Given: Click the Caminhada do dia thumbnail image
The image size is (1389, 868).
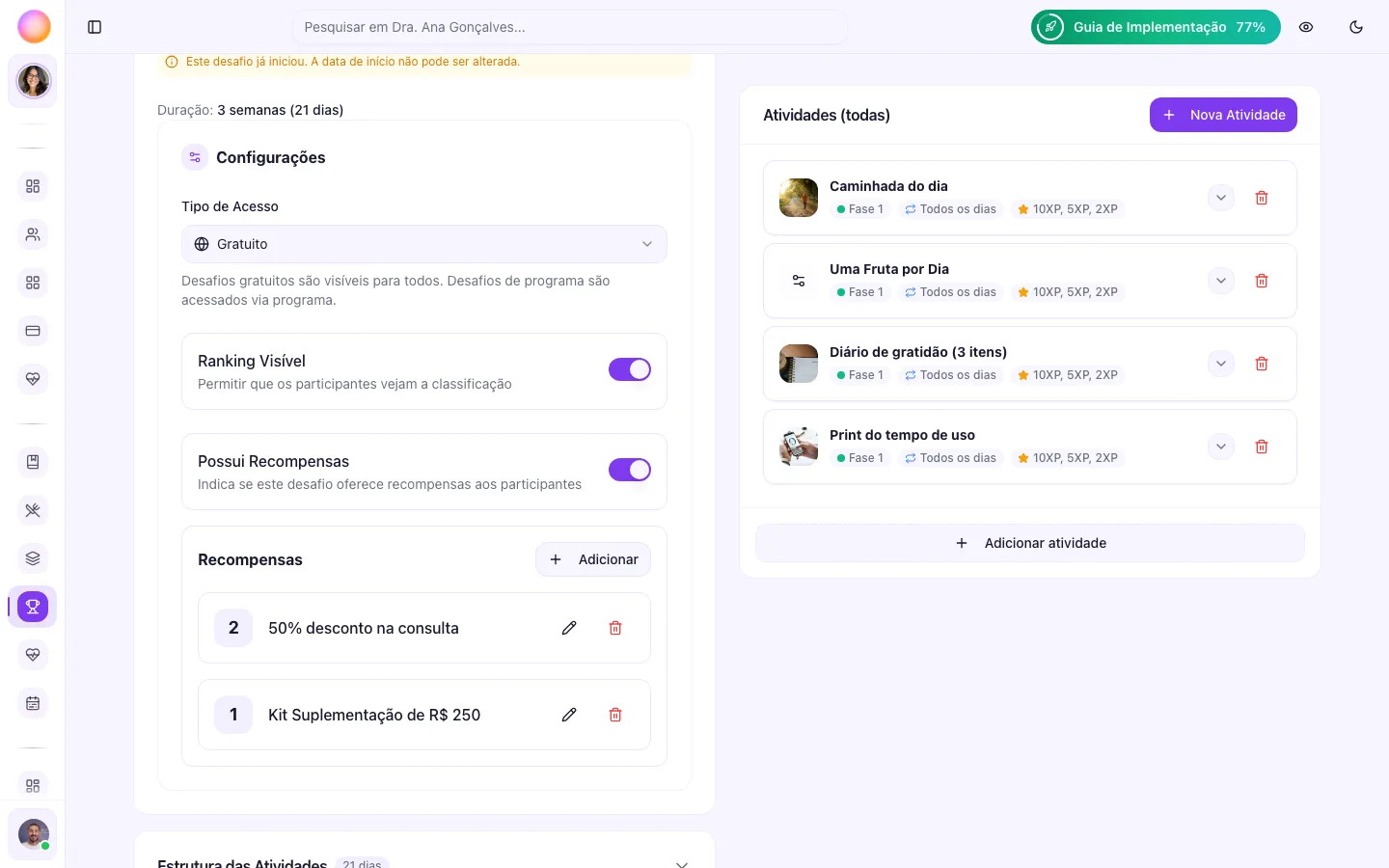Looking at the screenshot, I should [799, 198].
